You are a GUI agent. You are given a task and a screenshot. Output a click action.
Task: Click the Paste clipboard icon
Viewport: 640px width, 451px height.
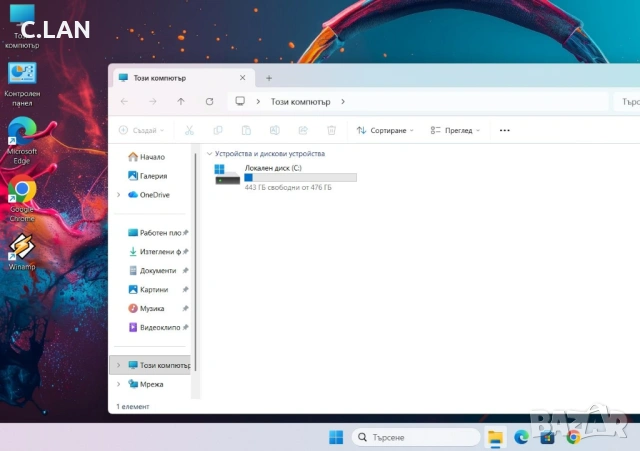click(246, 130)
